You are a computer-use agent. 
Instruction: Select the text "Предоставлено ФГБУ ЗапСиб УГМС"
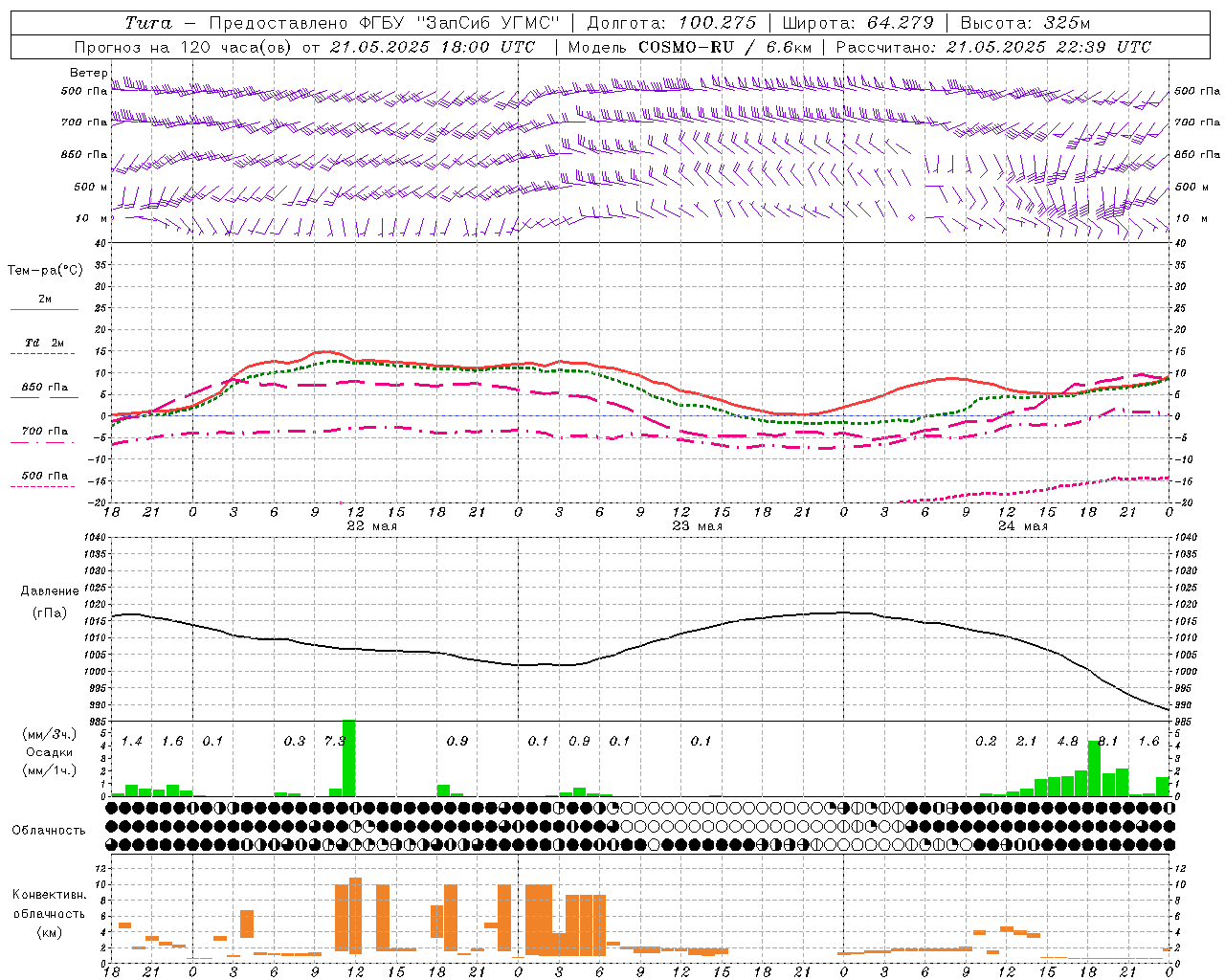384,23
